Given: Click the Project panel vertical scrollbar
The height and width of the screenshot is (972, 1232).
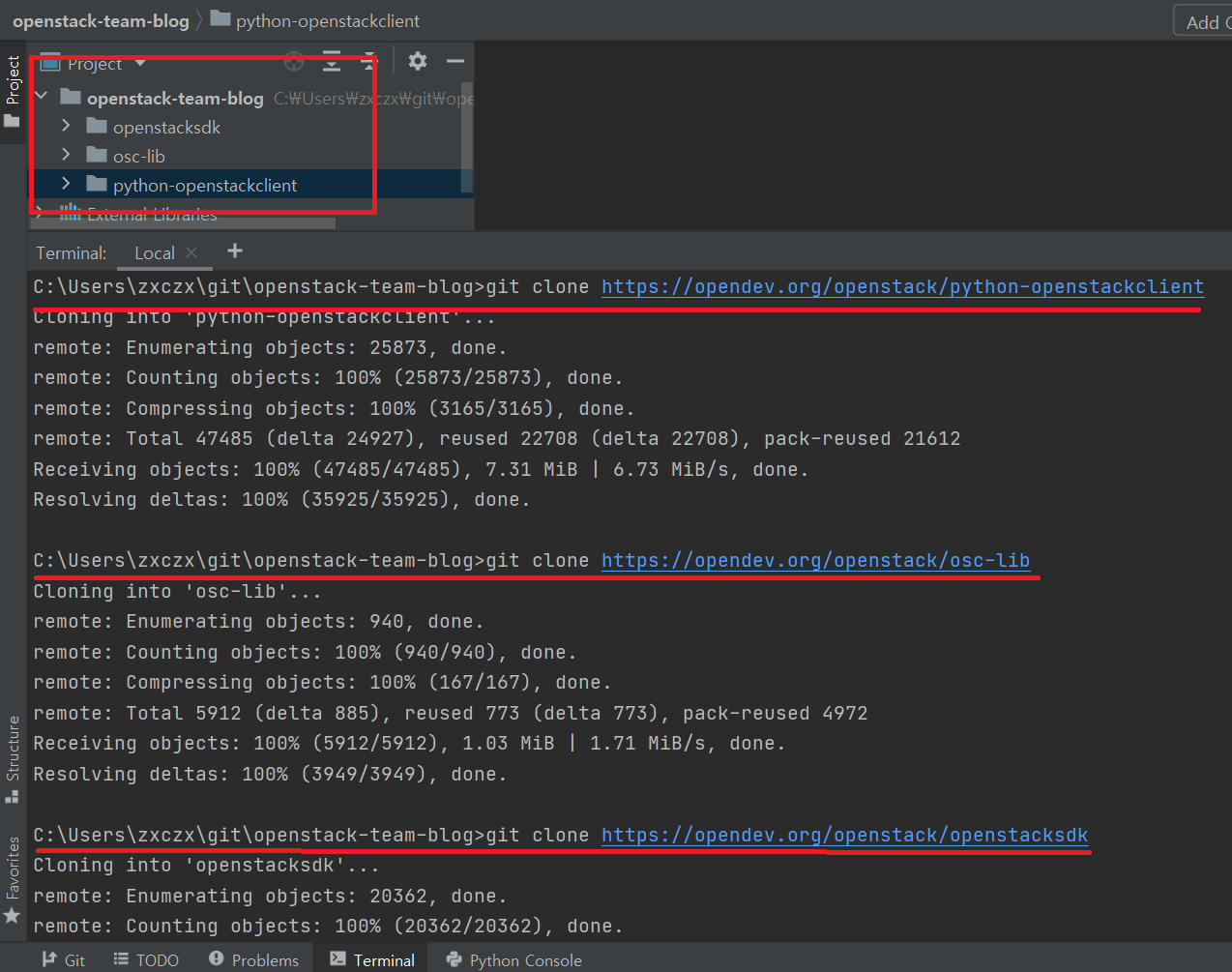Looking at the screenshot, I should click(467, 135).
